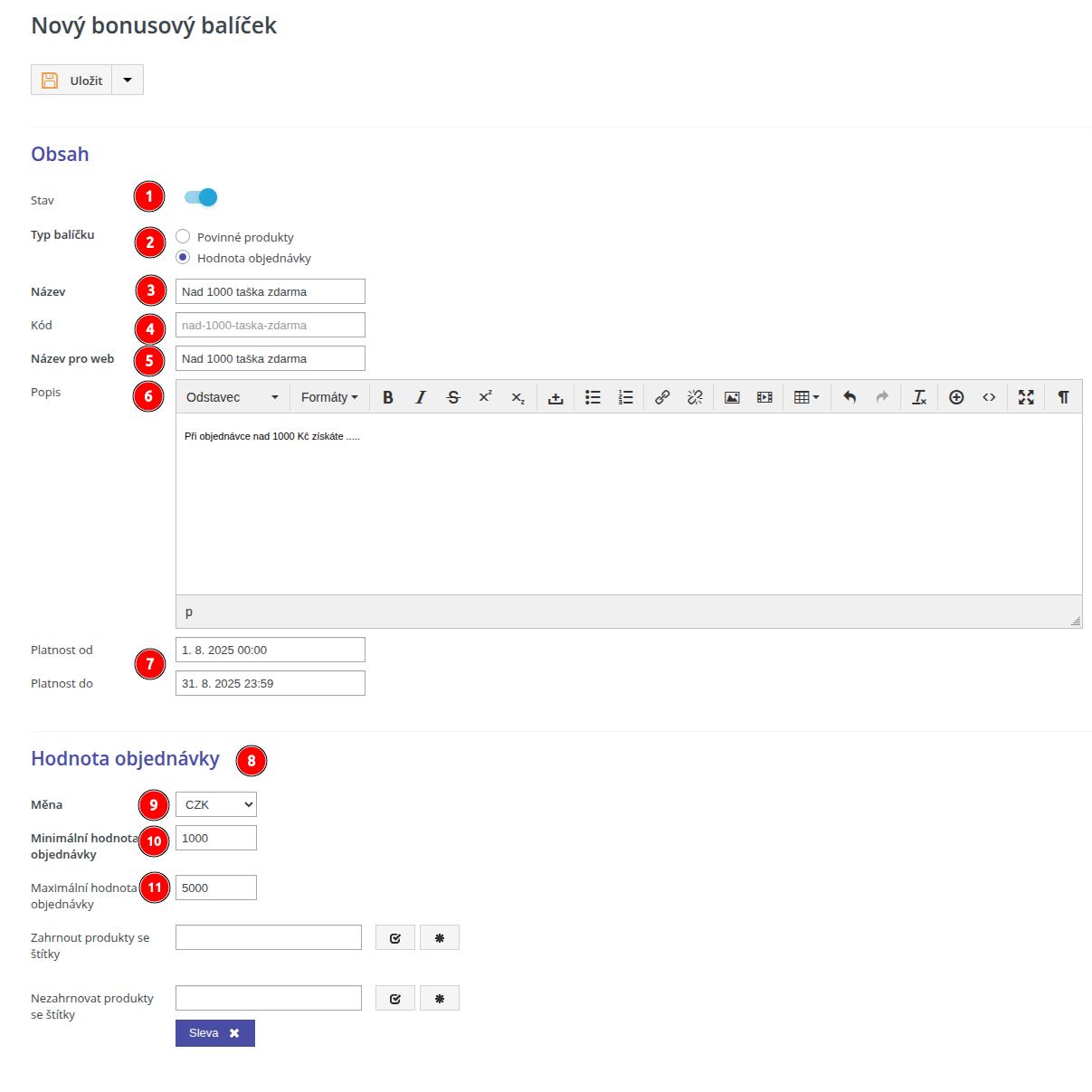Open the source code view
The height and width of the screenshot is (1092, 1092).
(x=989, y=397)
